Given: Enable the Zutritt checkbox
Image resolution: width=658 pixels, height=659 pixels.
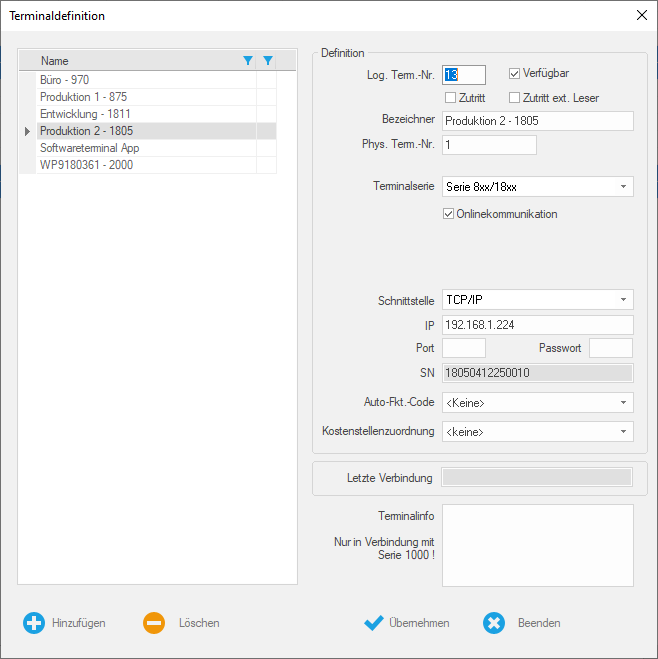Looking at the screenshot, I should coord(450,97).
